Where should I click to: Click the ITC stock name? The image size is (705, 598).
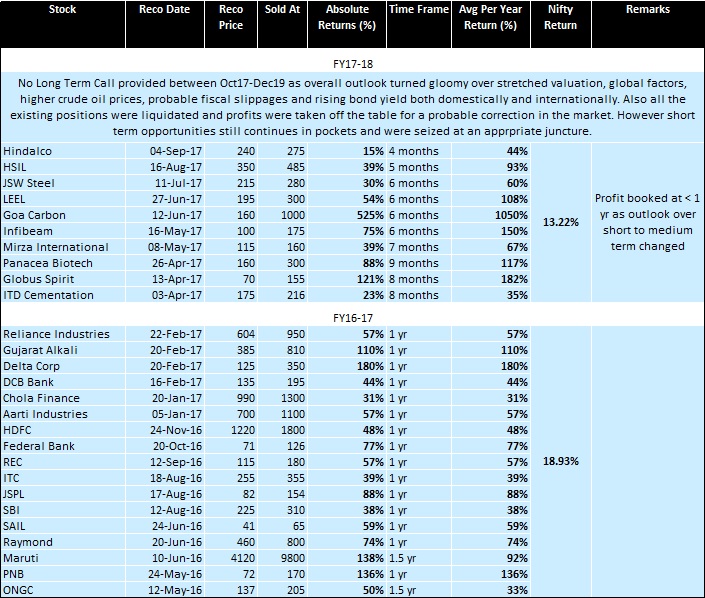11,478
